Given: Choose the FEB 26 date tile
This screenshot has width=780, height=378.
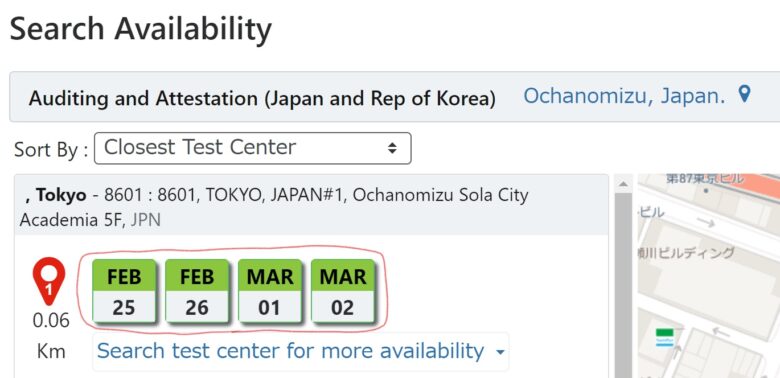Looking at the screenshot, I should point(197,291).
